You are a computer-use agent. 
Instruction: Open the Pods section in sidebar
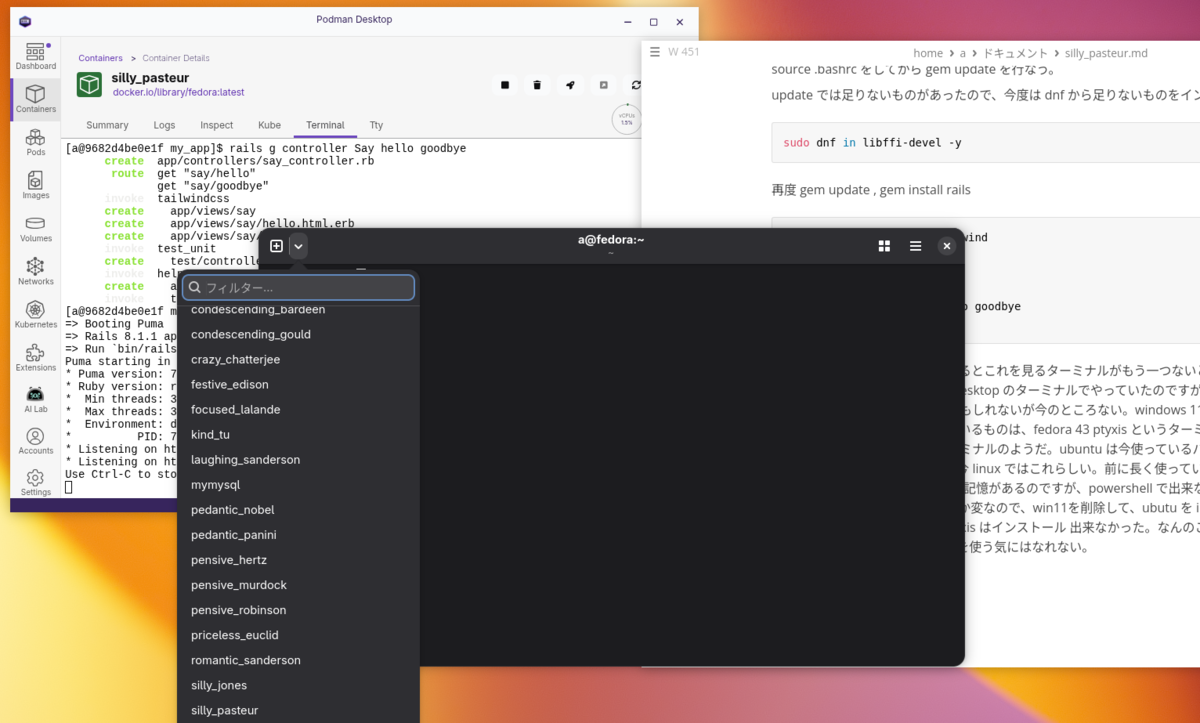[35, 142]
